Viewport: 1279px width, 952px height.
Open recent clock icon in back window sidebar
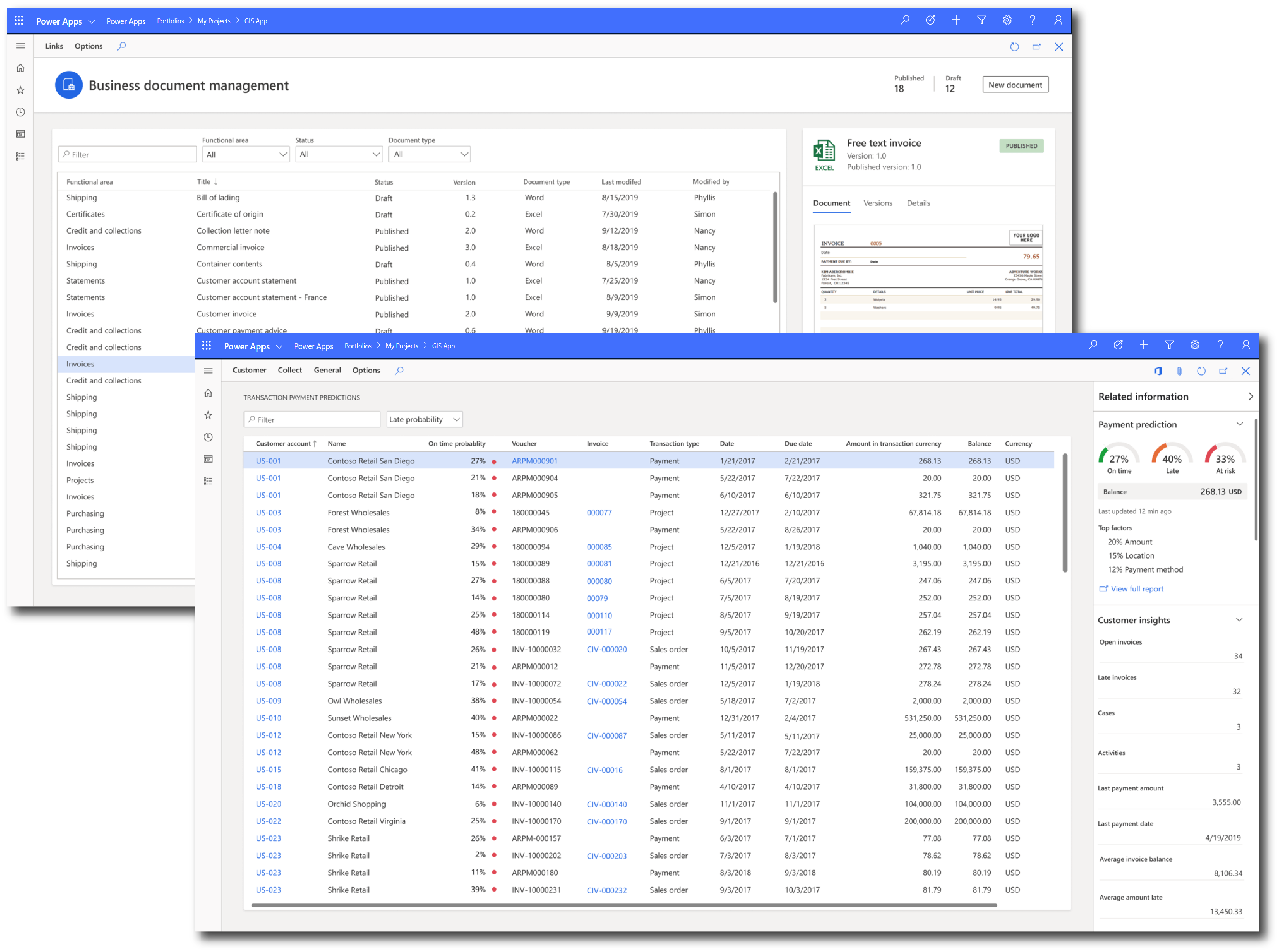point(20,112)
